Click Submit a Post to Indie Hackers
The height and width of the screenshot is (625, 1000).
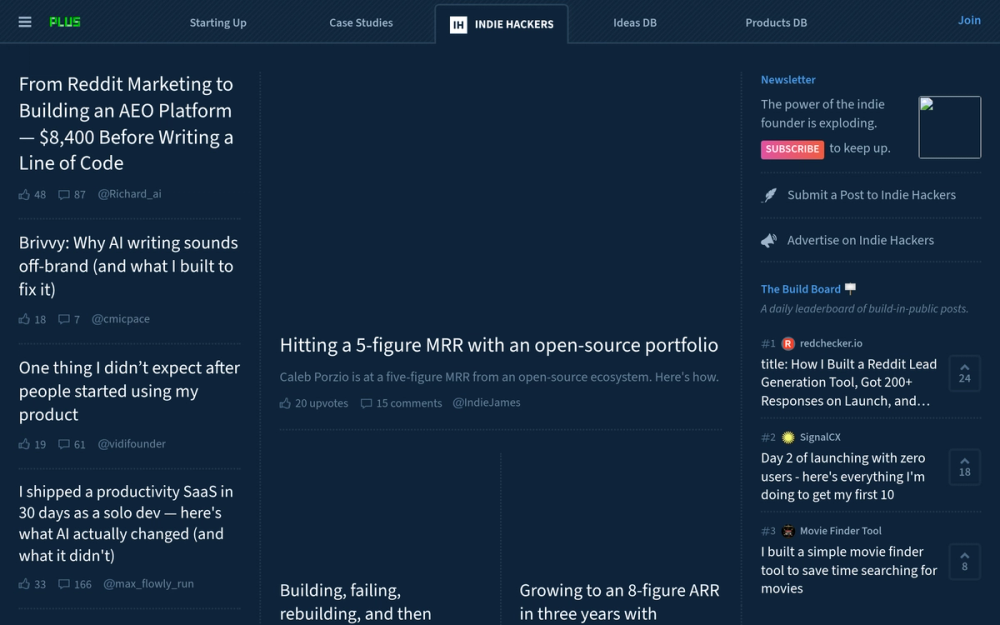[x=871, y=195]
